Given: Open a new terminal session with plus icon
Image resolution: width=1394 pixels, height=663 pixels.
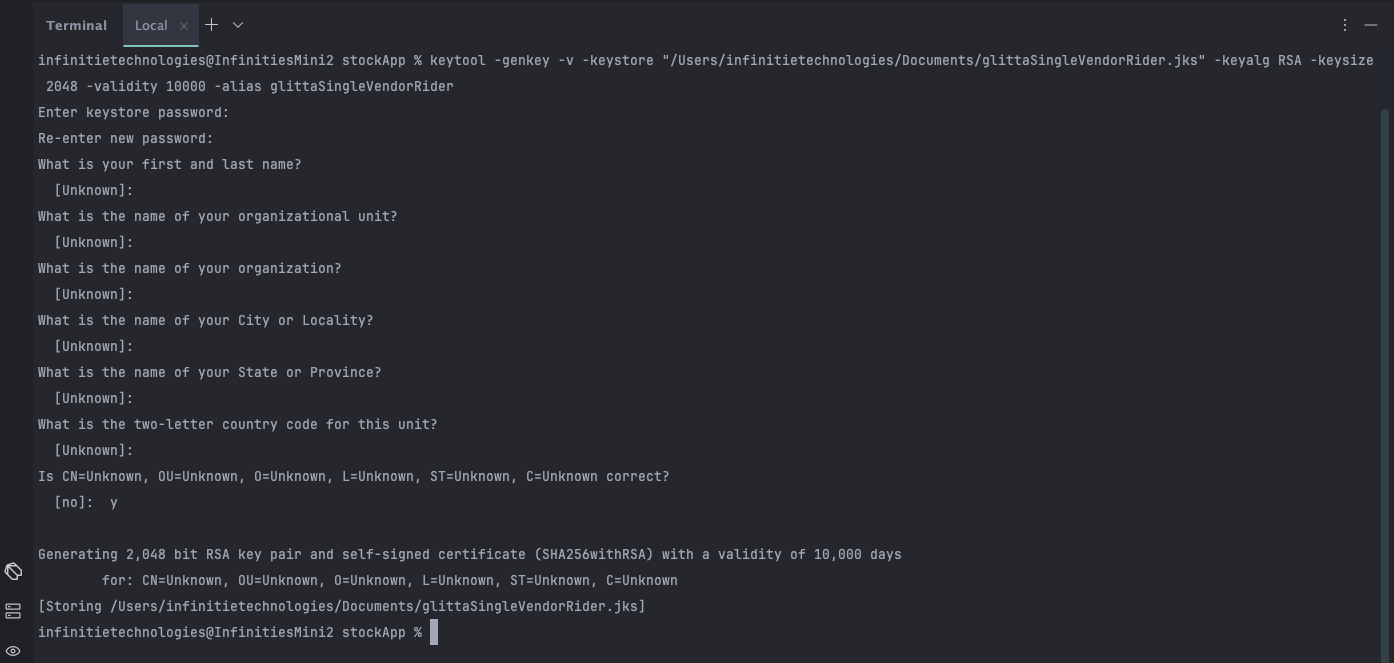Looking at the screenshot, I should coord(211,25).
